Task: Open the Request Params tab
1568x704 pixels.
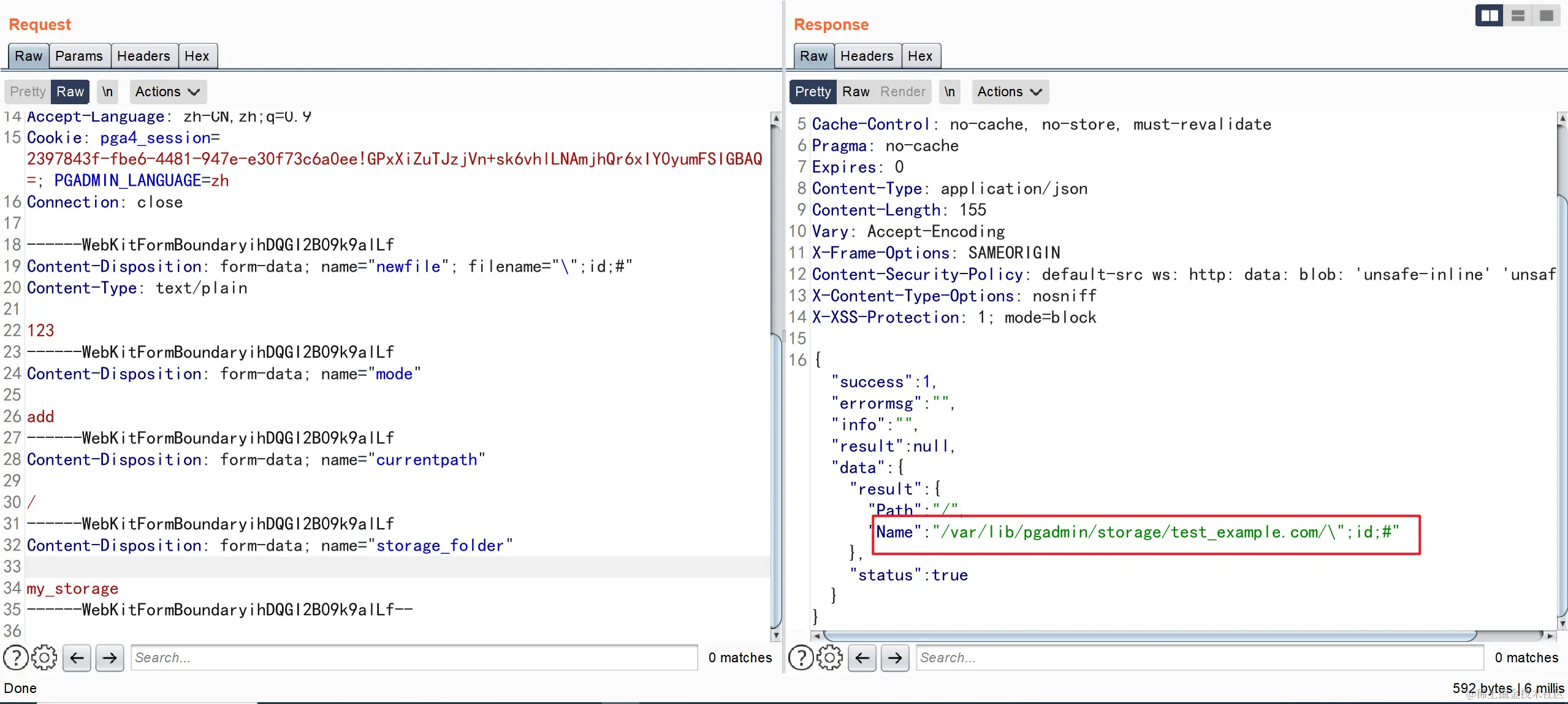Action: [79, 56]
